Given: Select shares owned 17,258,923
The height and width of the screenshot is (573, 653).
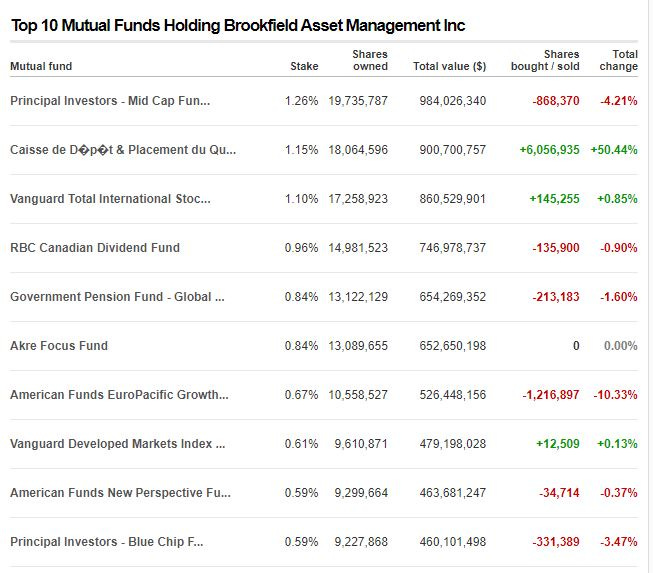Looking at the screenshot, I should click(358, 199).
